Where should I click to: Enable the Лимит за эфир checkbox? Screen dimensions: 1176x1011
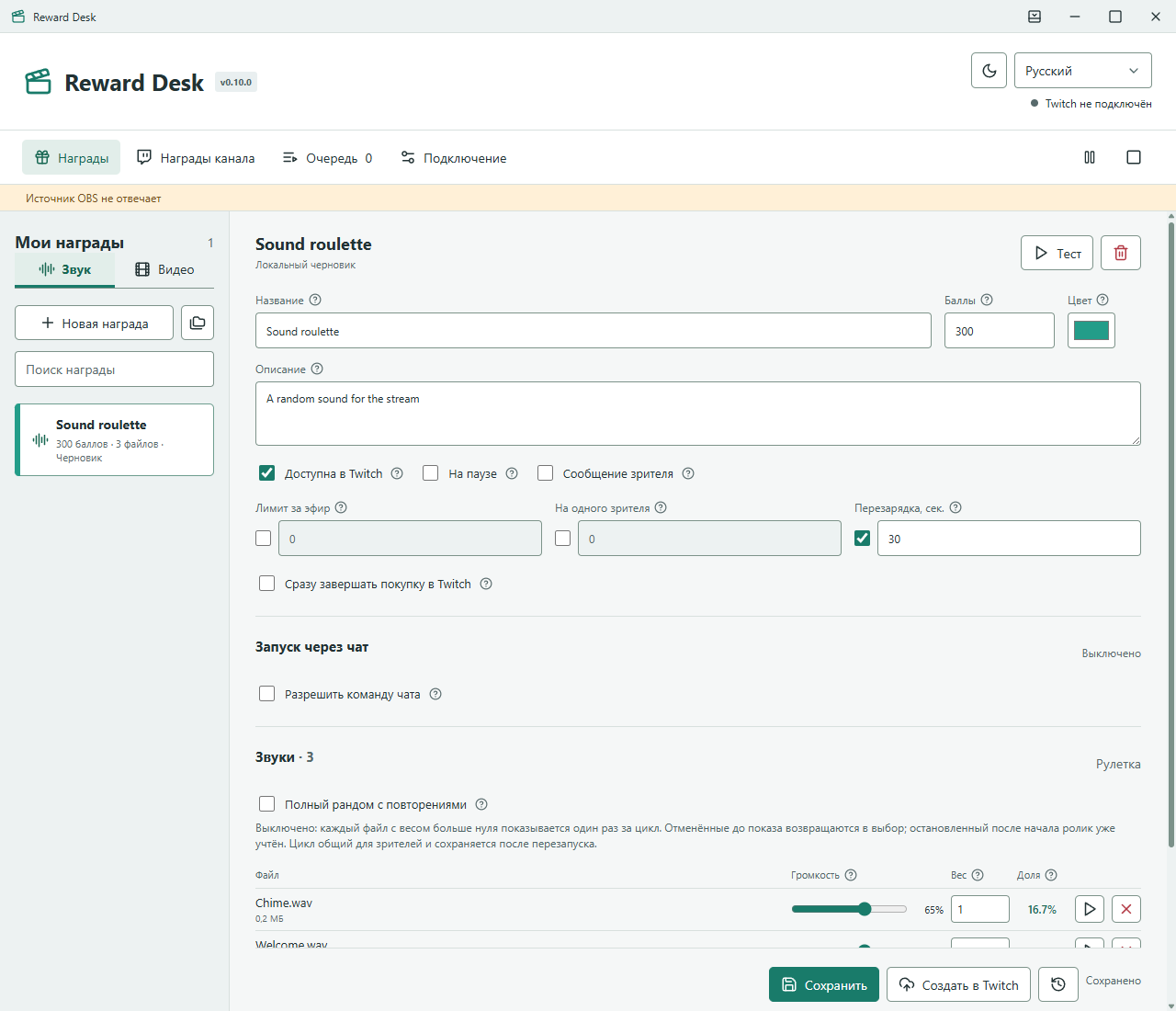click(x=264, y=539)
